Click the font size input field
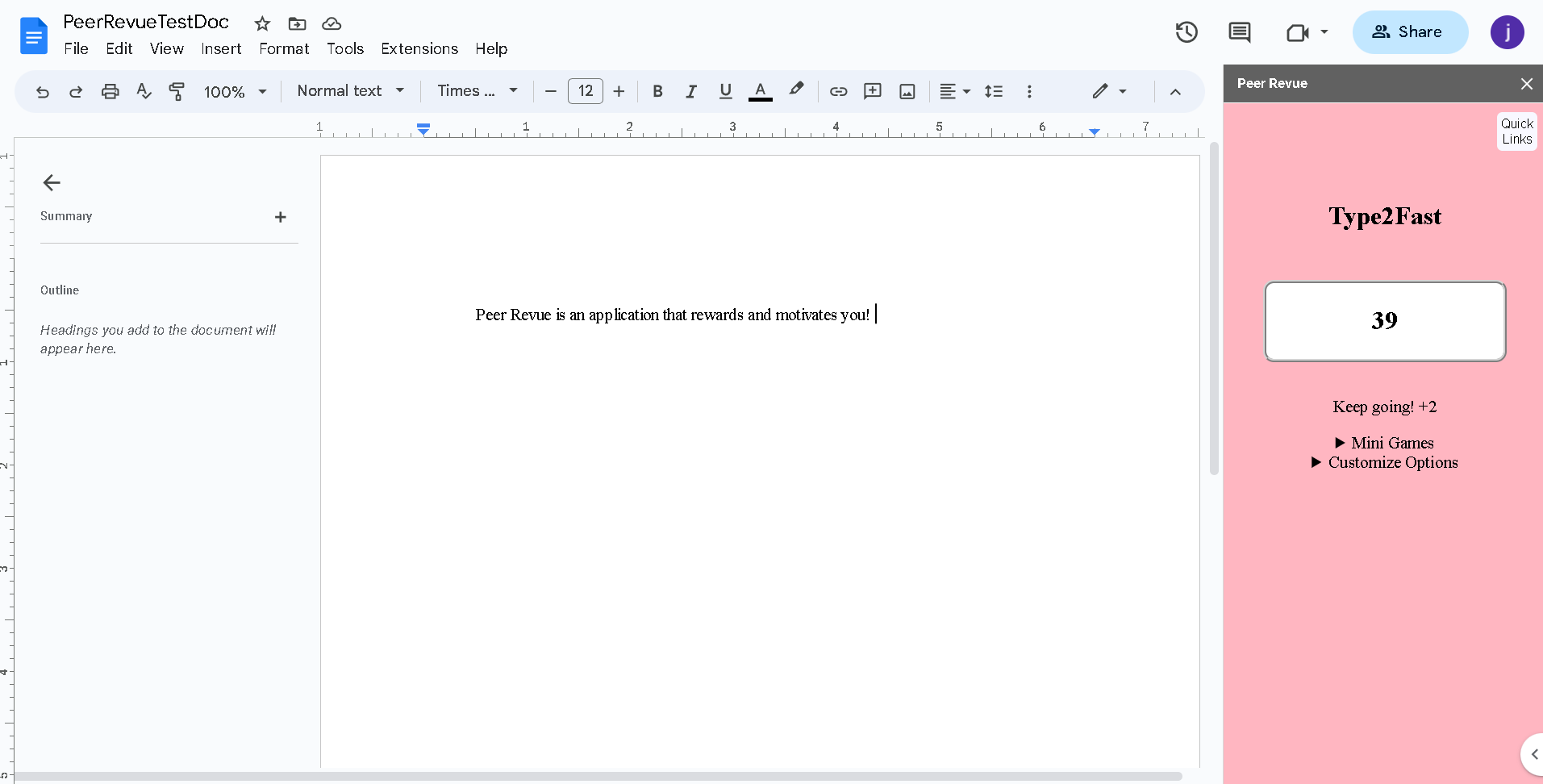 tap(586, 91)
